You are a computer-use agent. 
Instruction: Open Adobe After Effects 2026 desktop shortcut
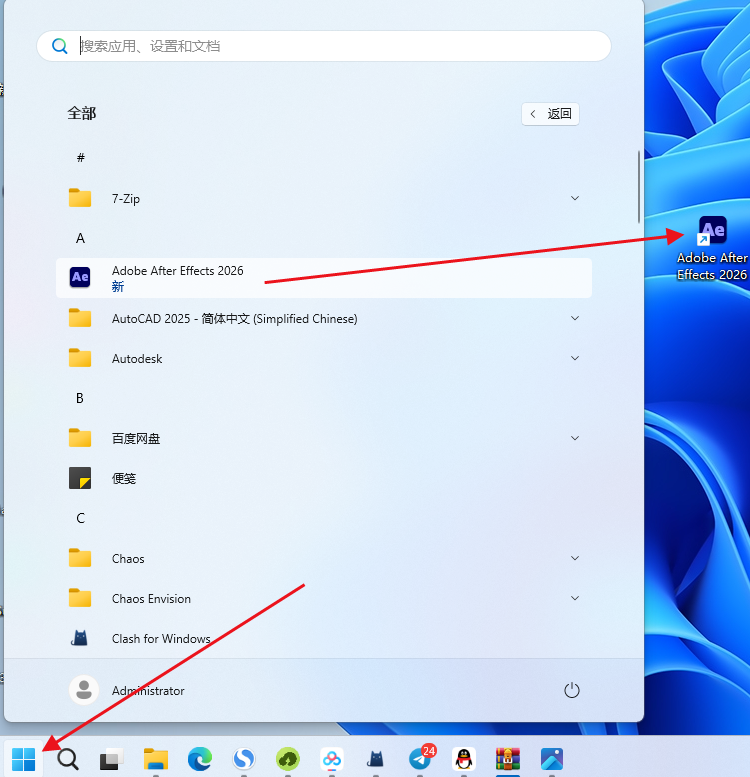(x=712, y=248)
